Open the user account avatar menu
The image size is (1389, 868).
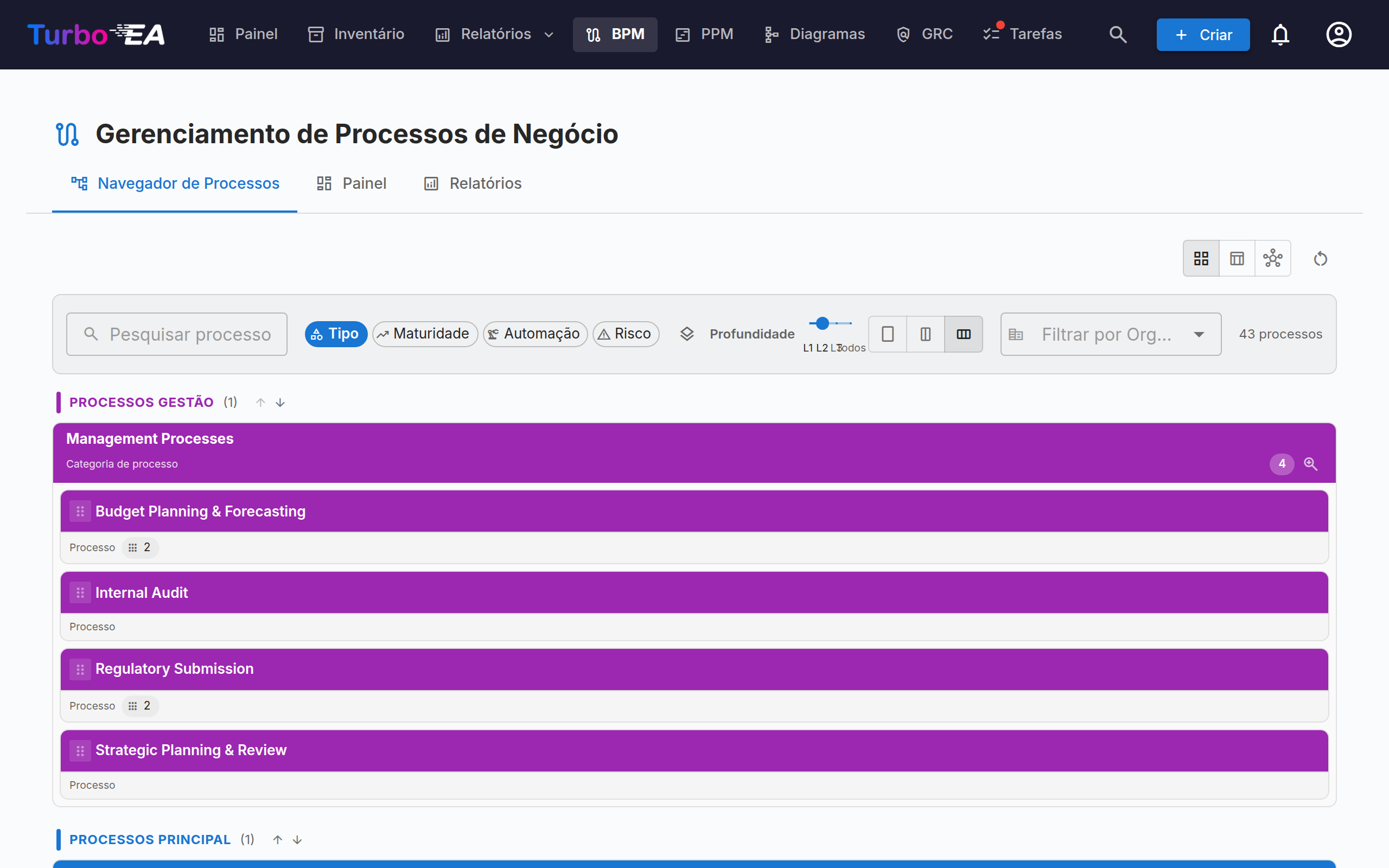(x=1339, y=34)
